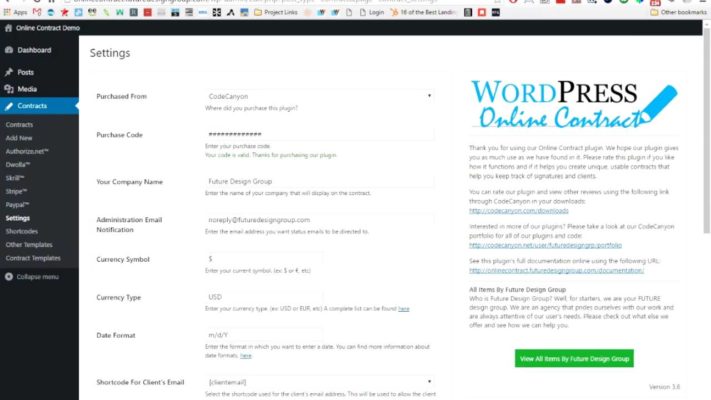Focus the Purchase Code field
The image size is (711, 400).
click(320, 134)
